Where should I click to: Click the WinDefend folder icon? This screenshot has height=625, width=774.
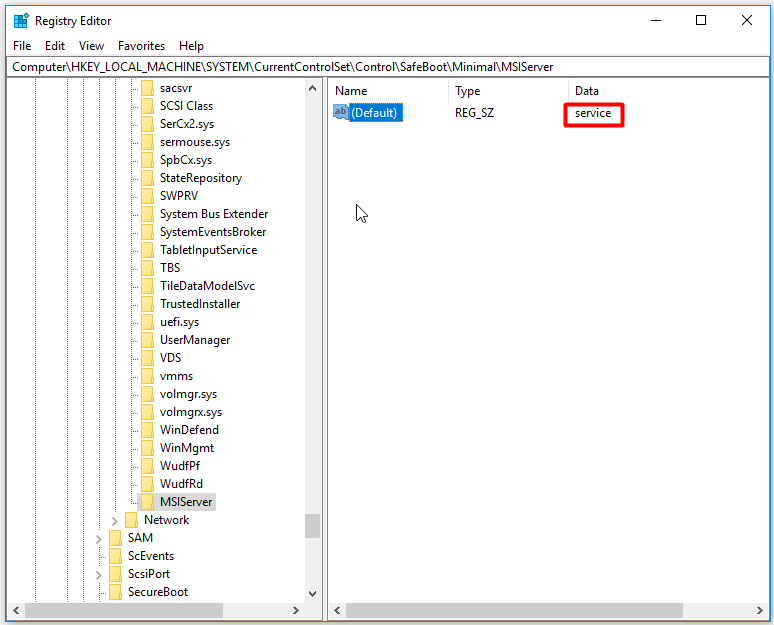147,430
